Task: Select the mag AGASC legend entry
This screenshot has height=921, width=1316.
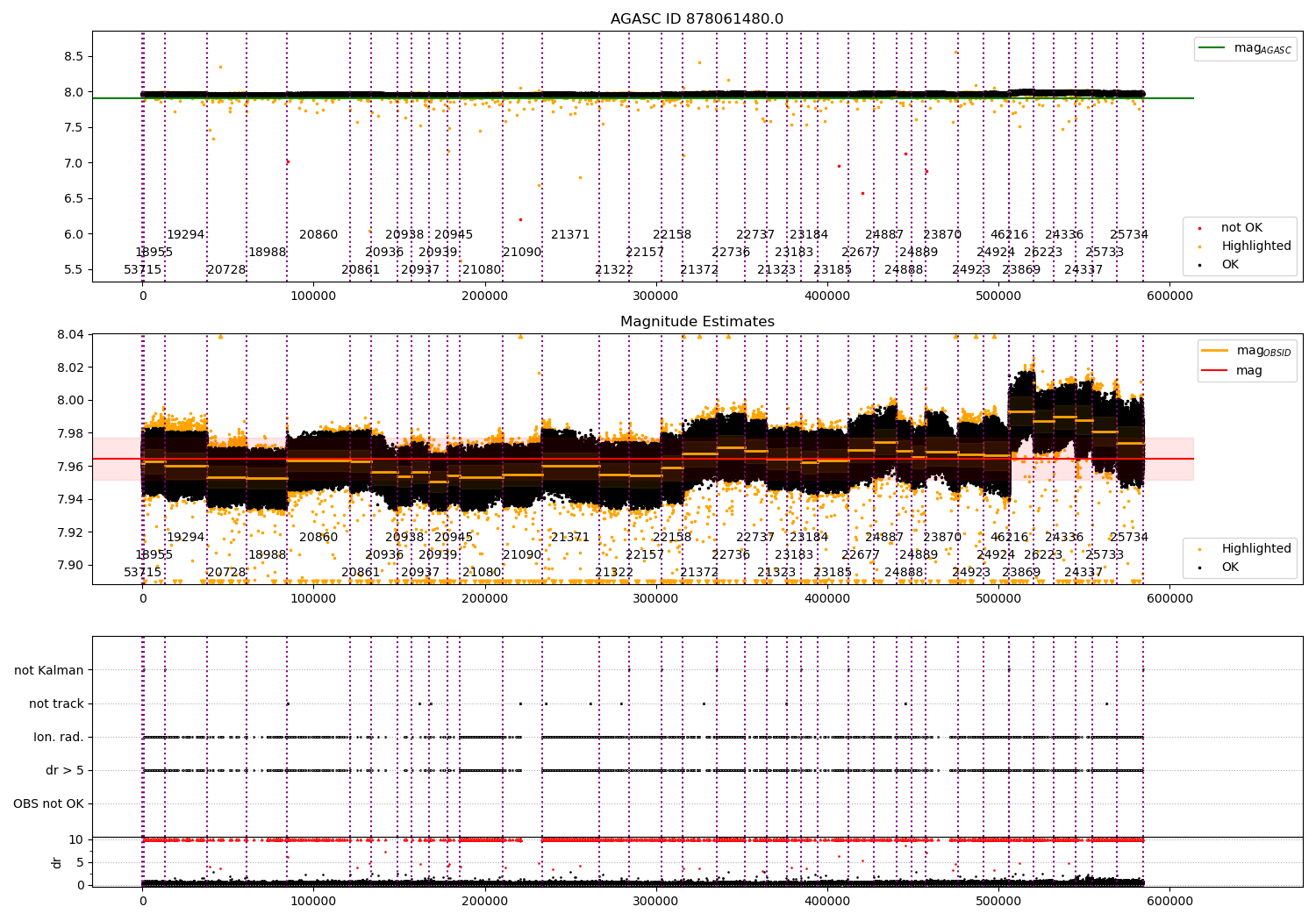Action: coord(1245,49)
